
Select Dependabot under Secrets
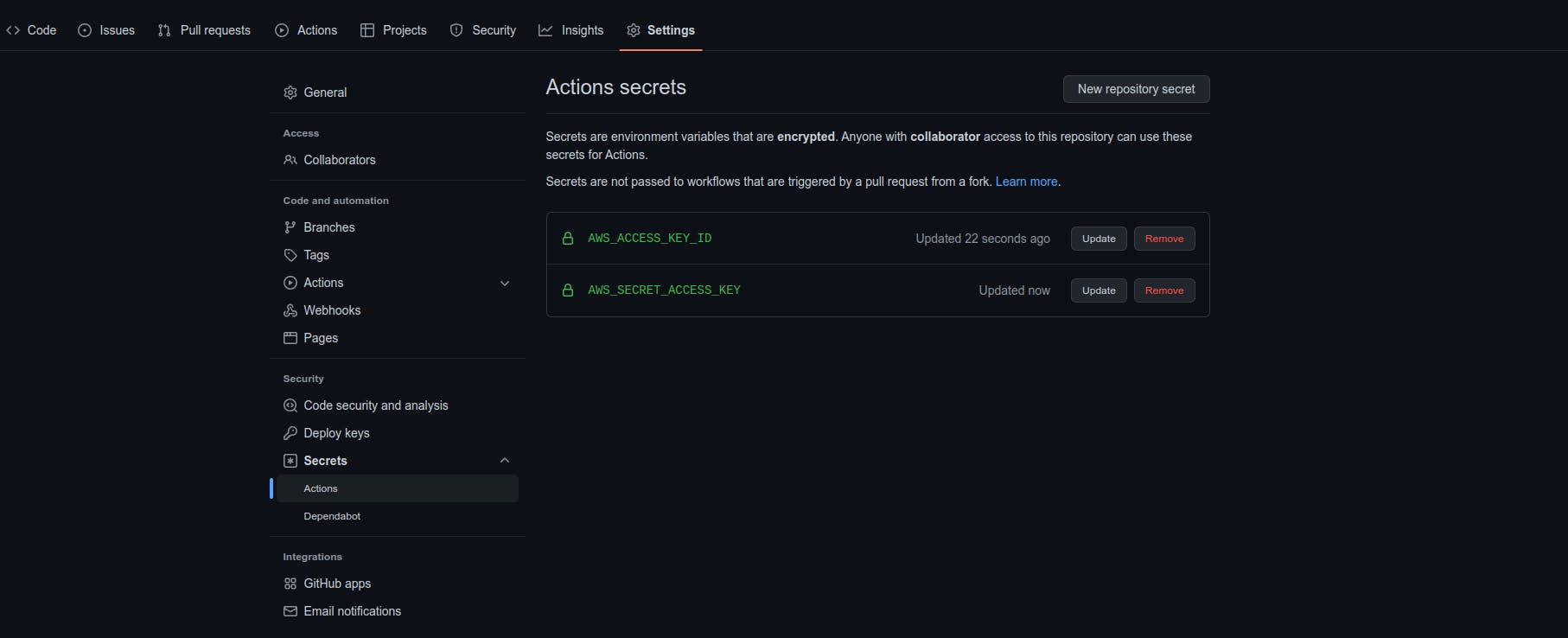332,516
